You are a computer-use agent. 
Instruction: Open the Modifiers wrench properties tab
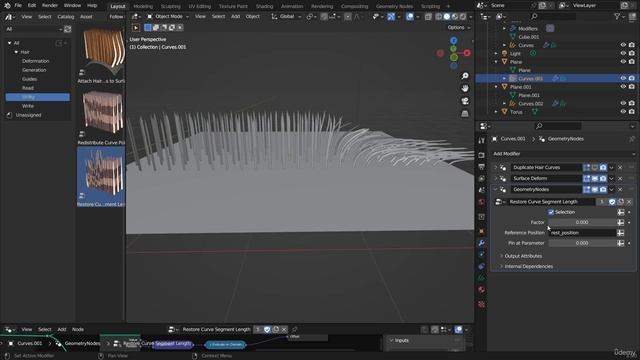[x=482, y=243]
